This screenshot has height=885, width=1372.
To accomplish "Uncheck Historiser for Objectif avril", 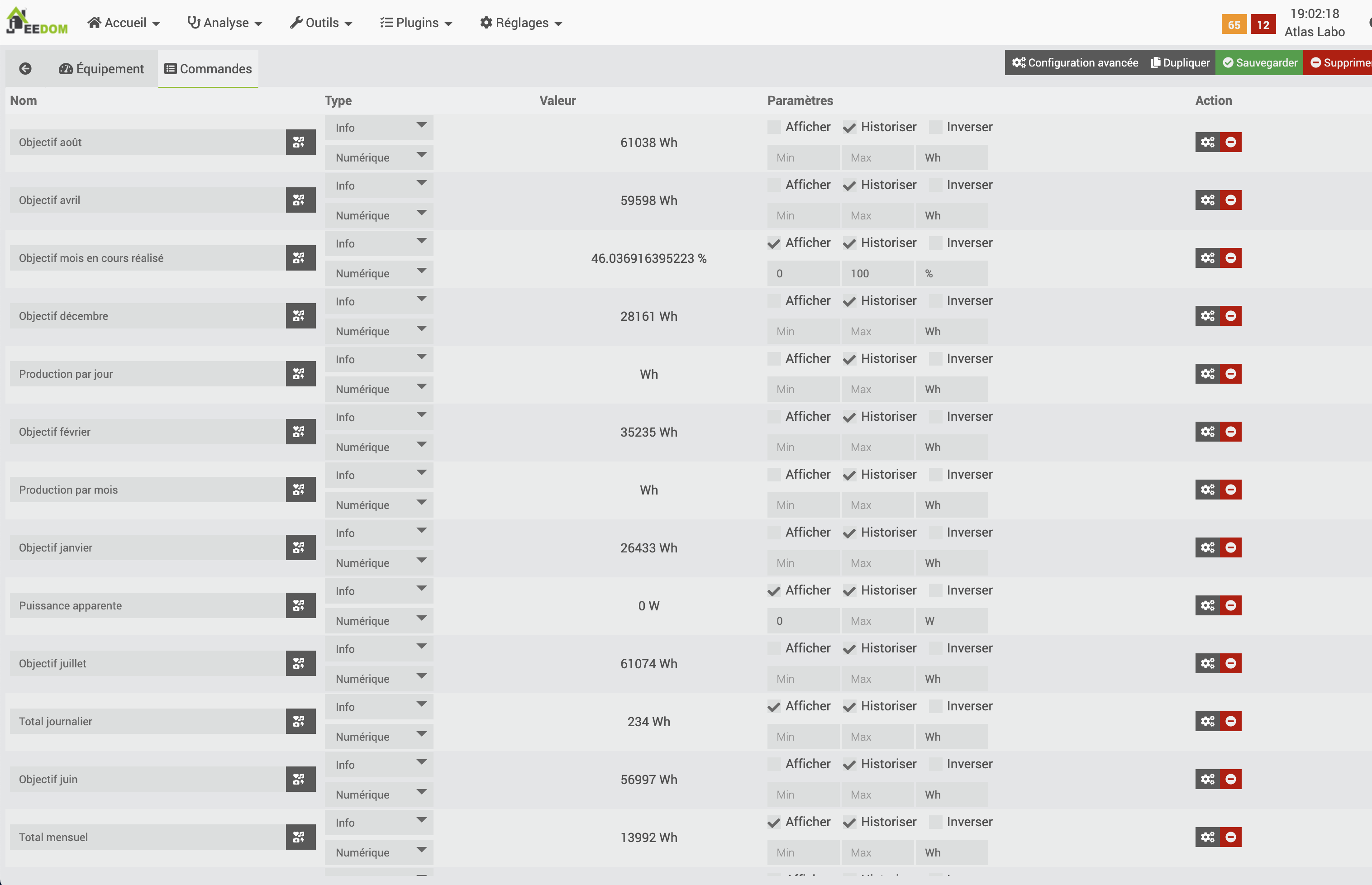I will [849, 185].
